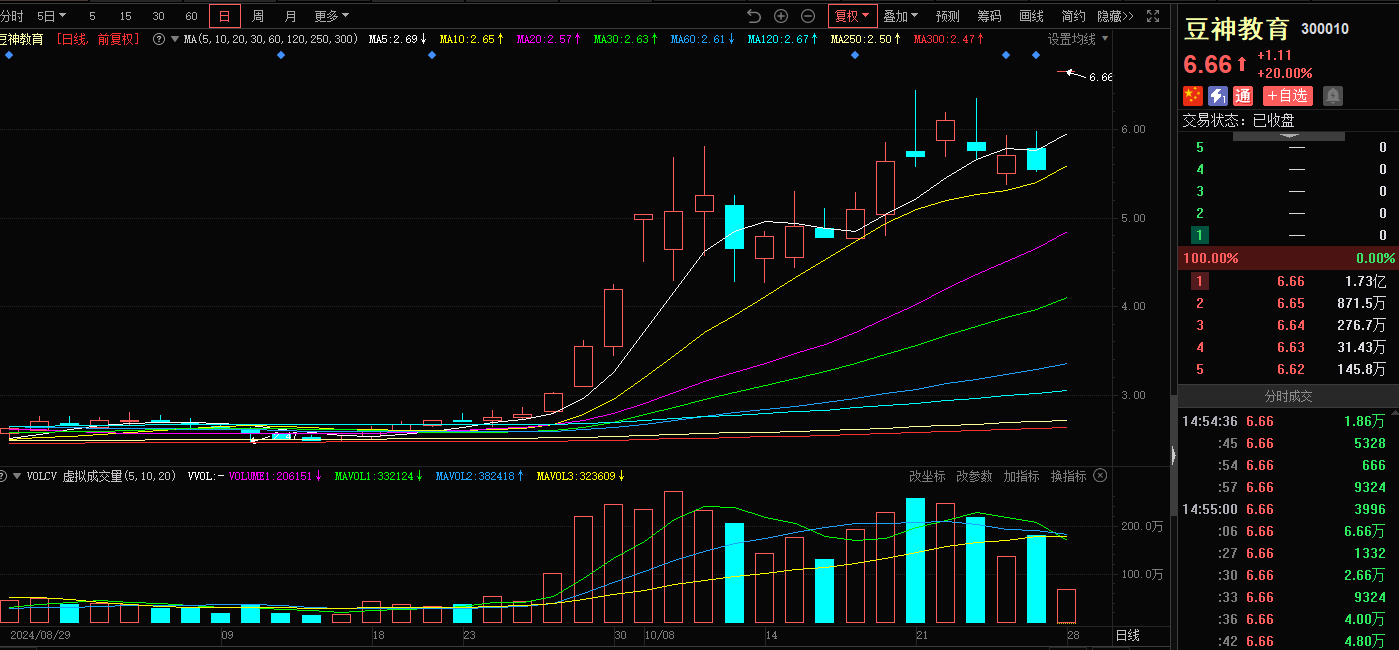Add stock to watchlist with 自选 button
The width and height of the screenshot is (1399, 650).
[x=1287, y=96]
